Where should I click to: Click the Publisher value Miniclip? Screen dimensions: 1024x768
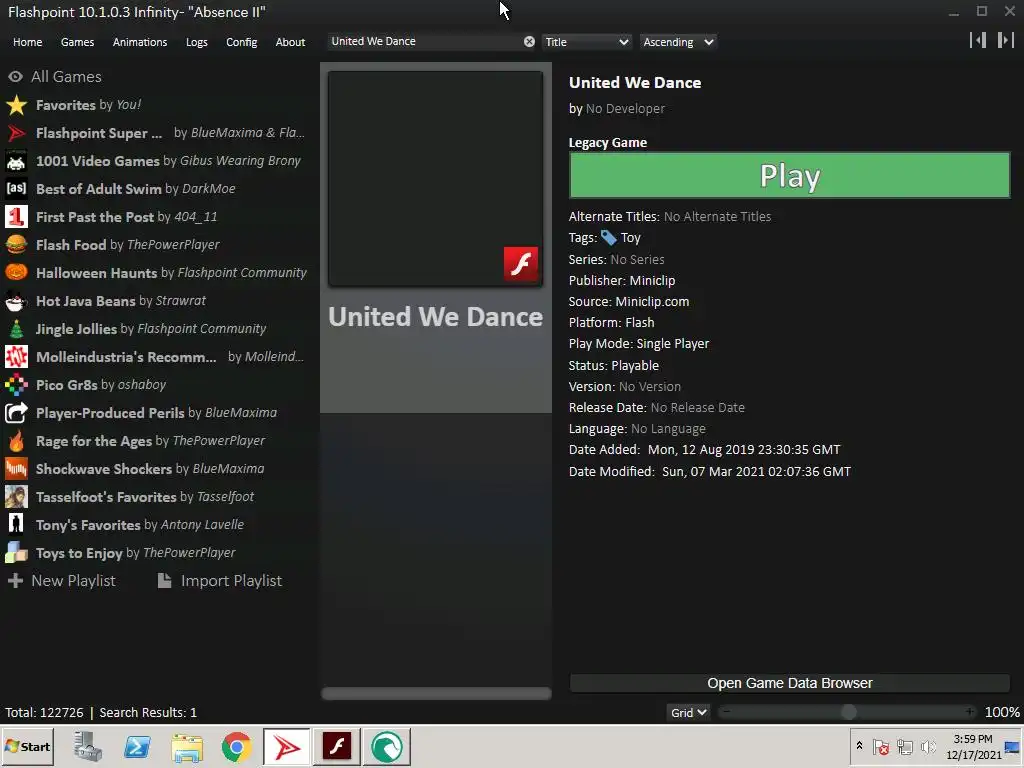[x=652, y=281]
